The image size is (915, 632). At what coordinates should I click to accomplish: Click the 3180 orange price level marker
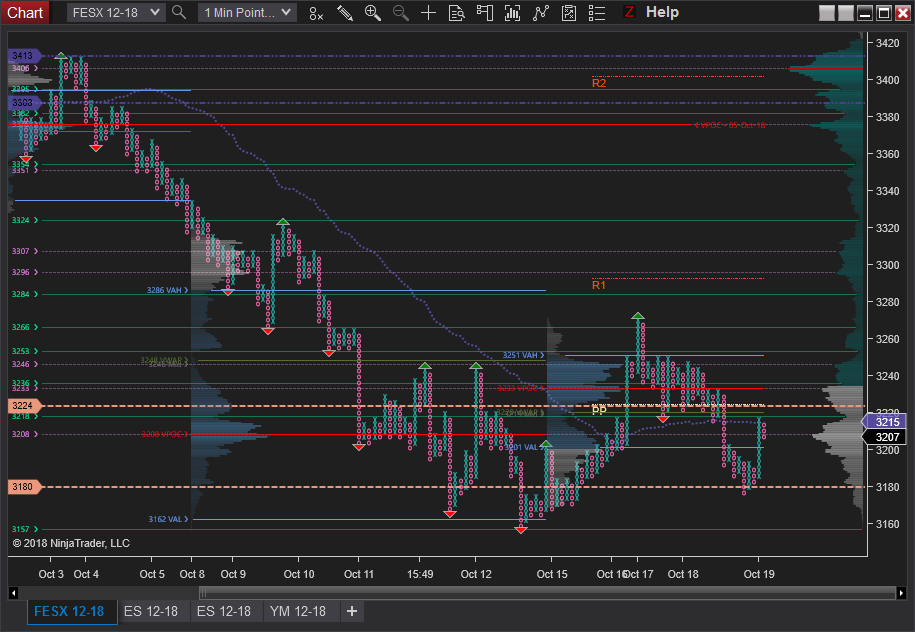23,487
